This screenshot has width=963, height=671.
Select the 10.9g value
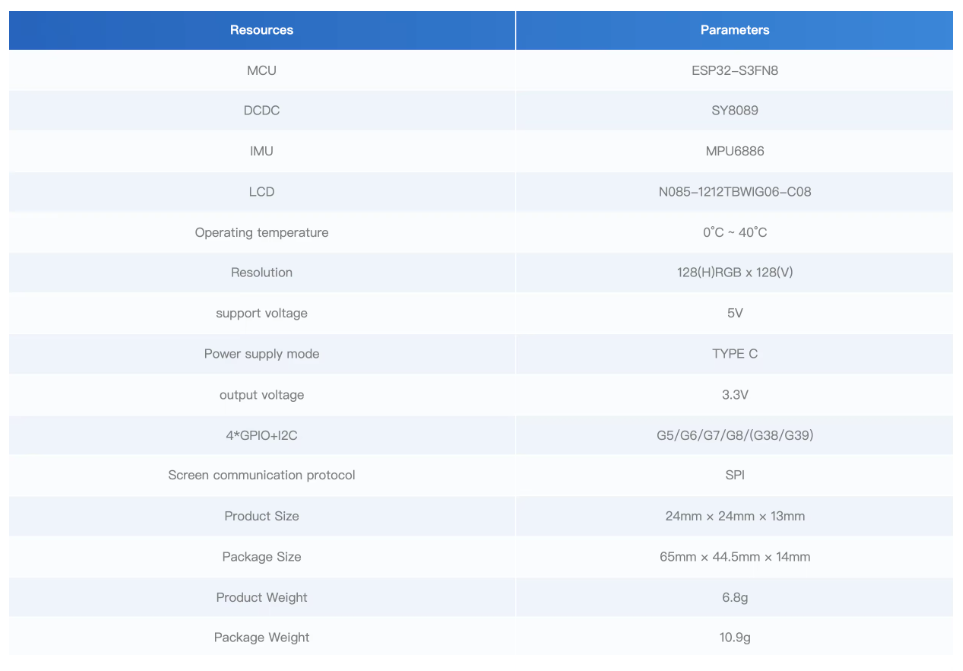click(x=735, y=637)
